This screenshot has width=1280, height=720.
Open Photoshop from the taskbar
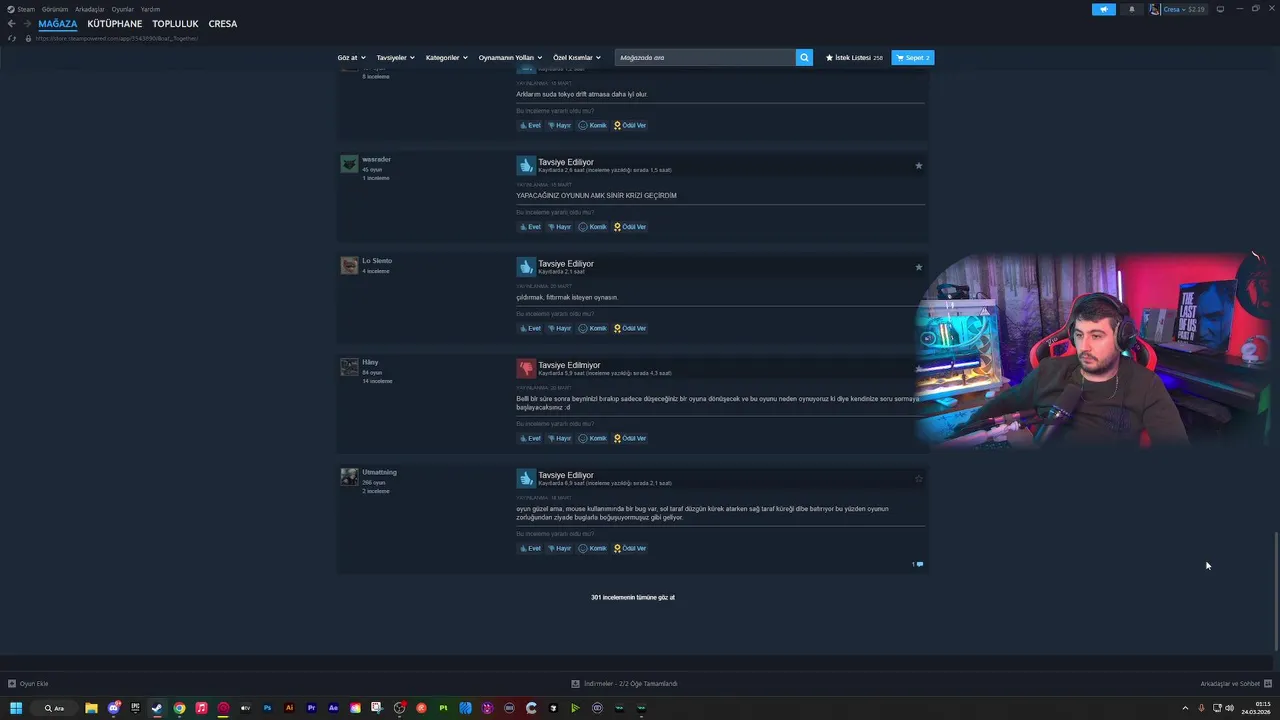(x=267, y=708)
